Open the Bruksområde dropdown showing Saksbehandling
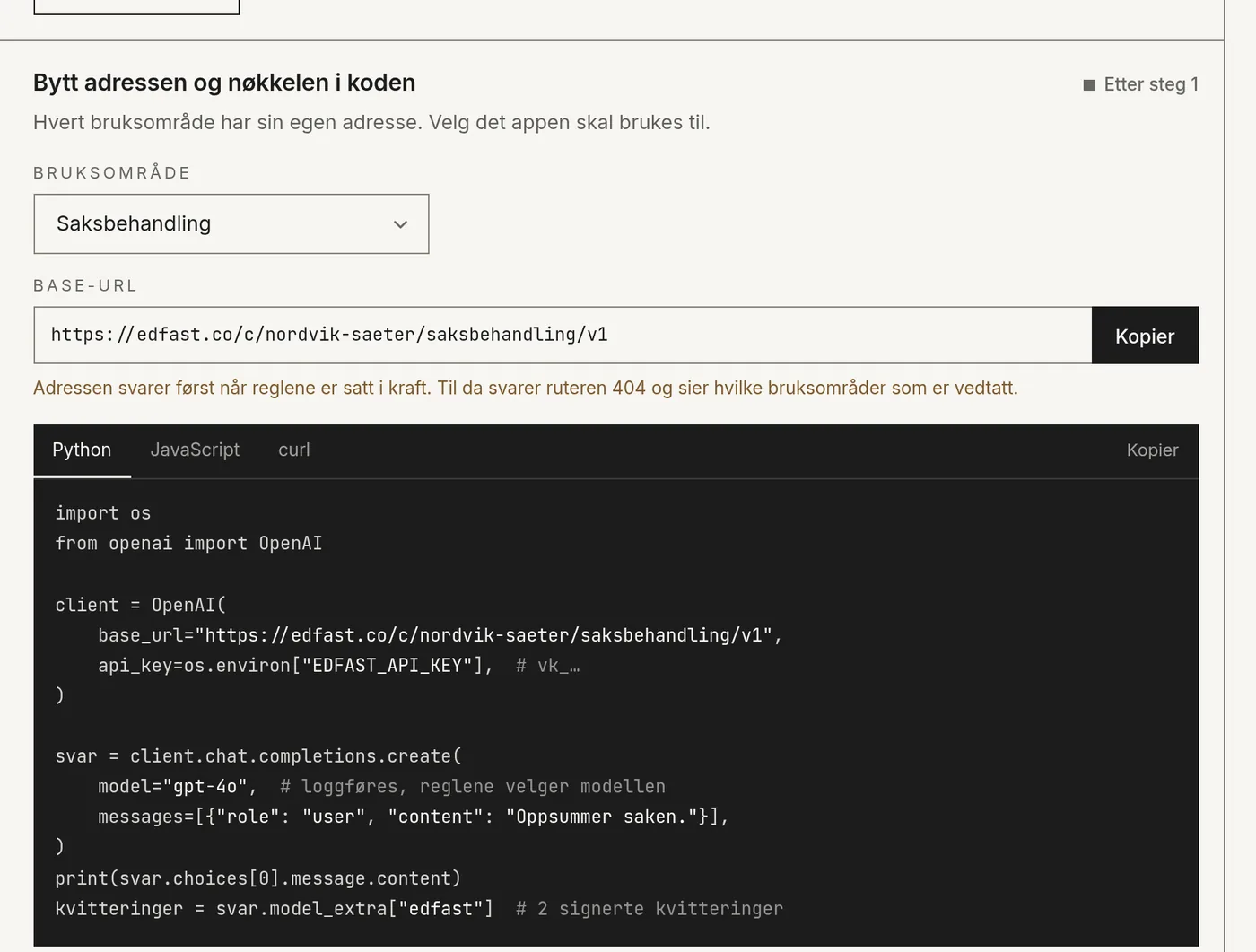The image size is (1256, 952). point(231,223)
